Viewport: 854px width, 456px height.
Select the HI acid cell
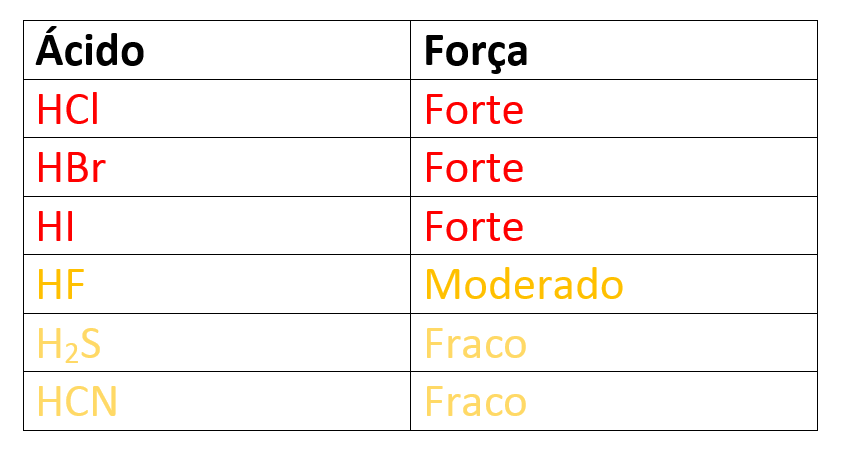pyautogui.click(x=55, y=226)
